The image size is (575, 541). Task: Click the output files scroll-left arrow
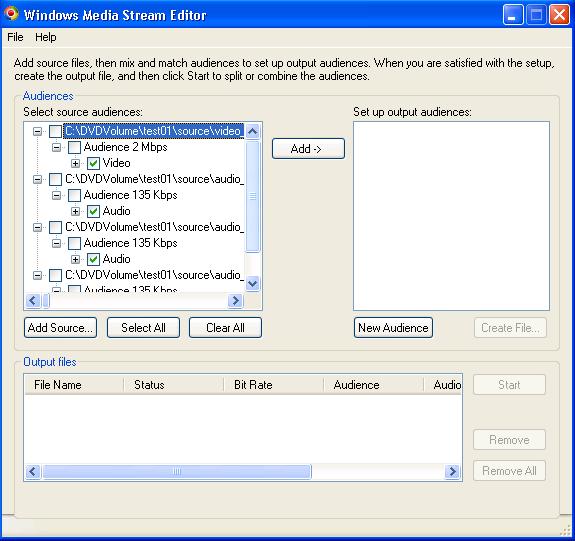[33, 471]
